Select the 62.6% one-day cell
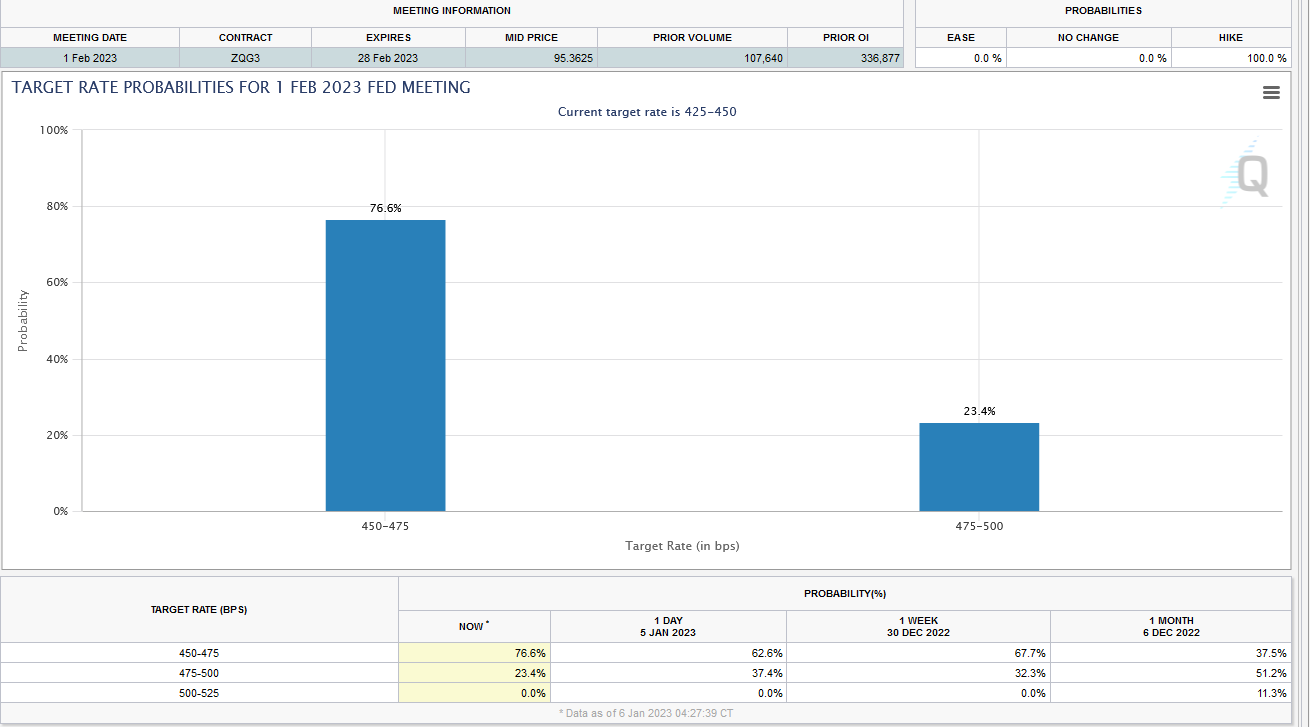 [668, 653]
